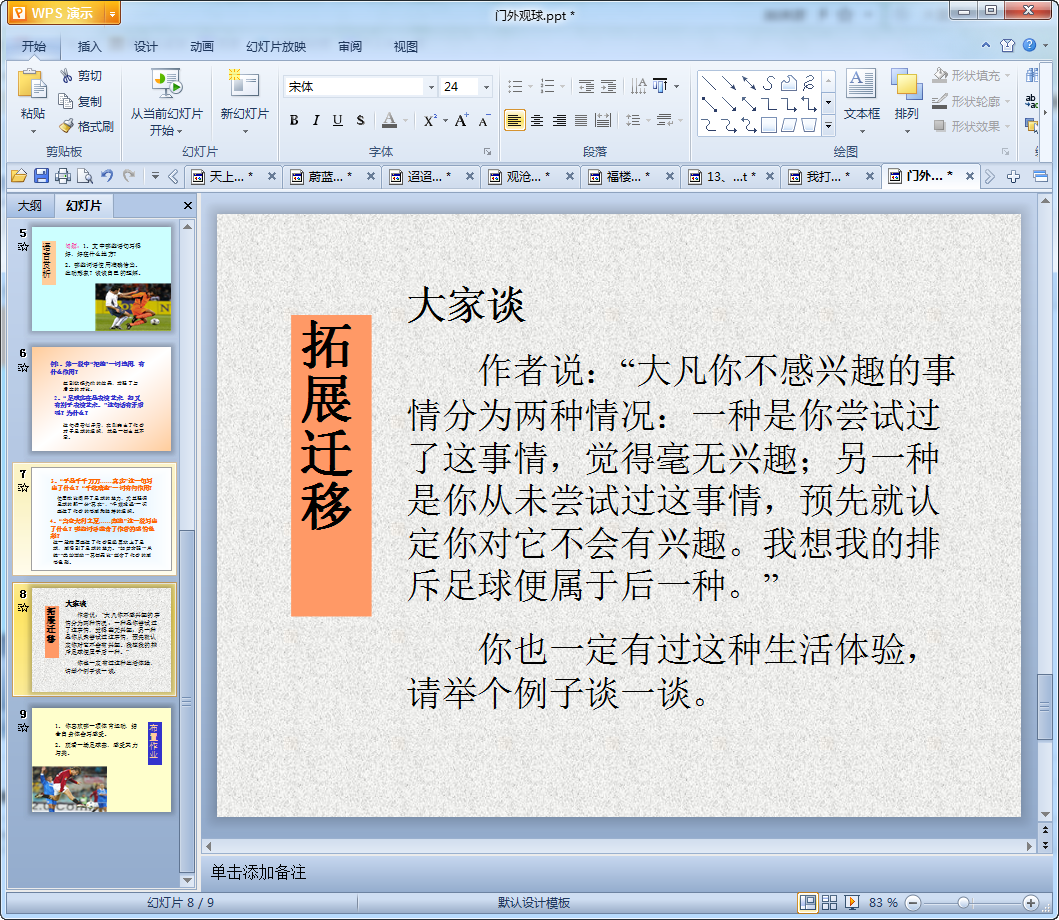Toggle text Shadow (S) formatting

[x=360, y=120]
